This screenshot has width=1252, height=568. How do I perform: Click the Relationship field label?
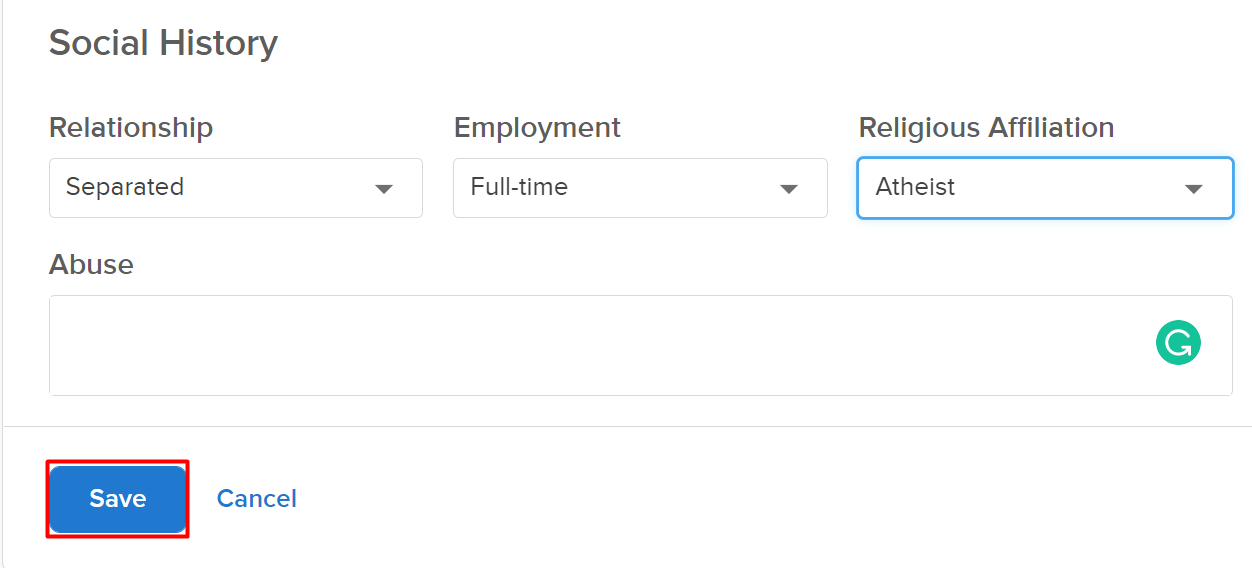(131, 128)
